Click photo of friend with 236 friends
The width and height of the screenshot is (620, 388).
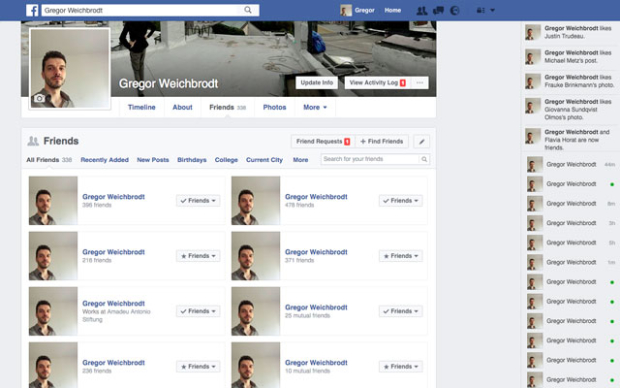(x=53, y=365)
